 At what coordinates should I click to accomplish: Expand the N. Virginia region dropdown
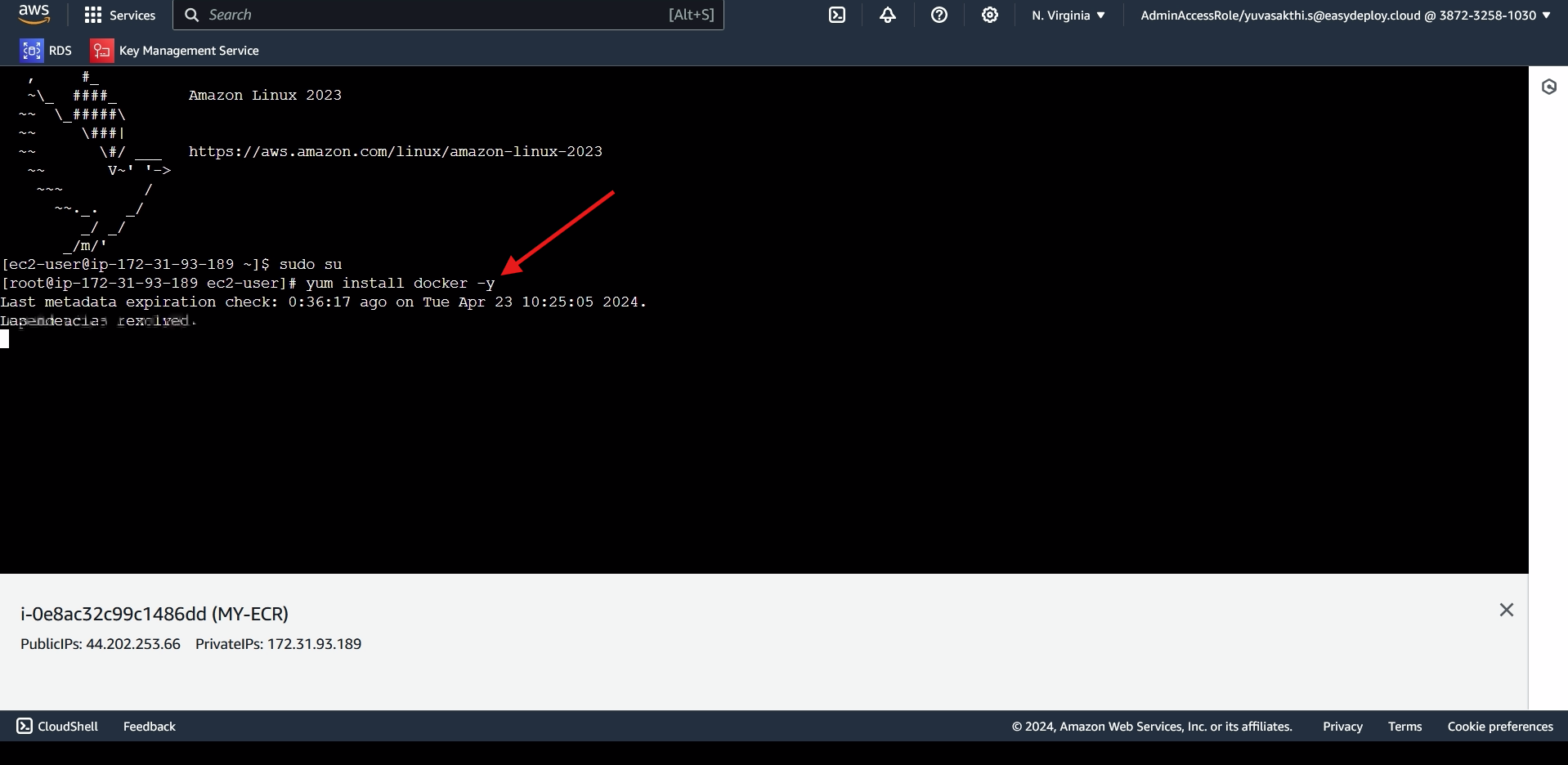pyautogui.click(x=1068, y=15)
